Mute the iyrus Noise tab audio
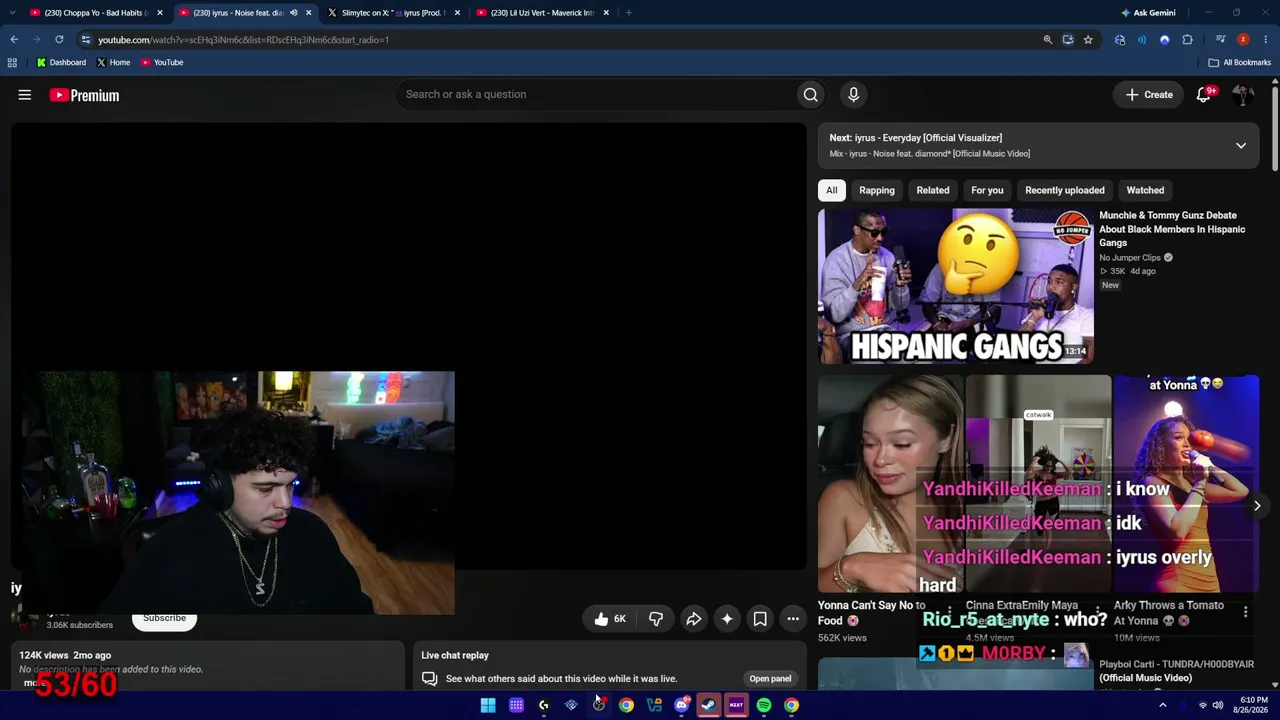Viewport: 1280px width, 720px height. click(293, 13)
